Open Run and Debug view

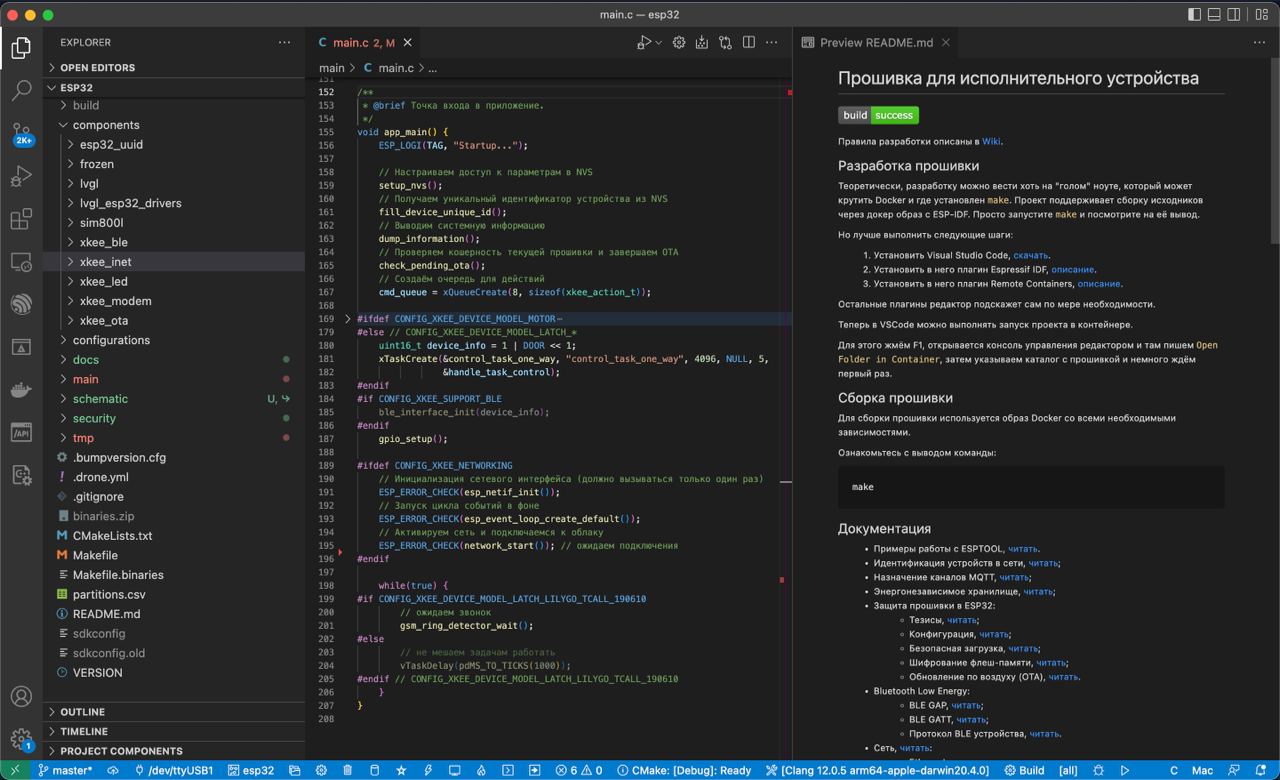tap(21, 177)
